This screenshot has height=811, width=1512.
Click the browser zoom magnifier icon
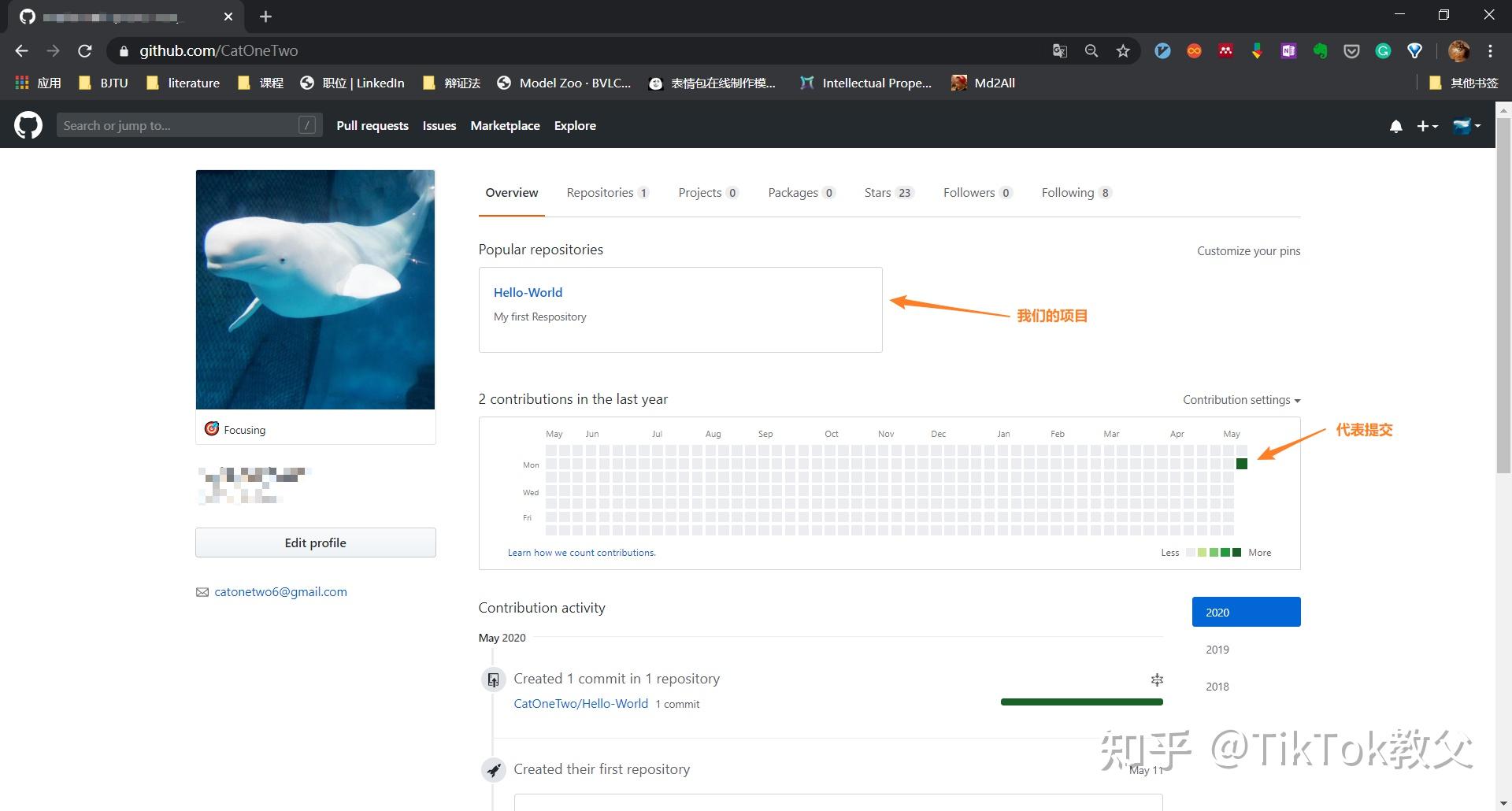point(1091,51)
